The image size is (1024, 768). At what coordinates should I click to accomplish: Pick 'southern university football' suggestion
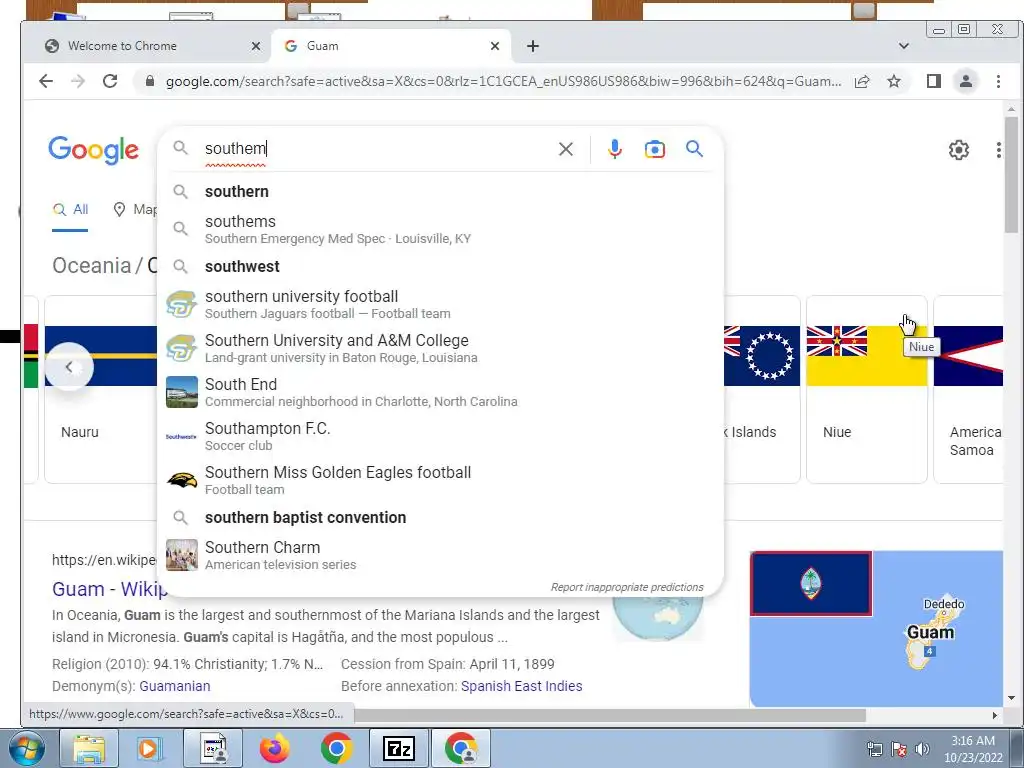[x=441, y=304]
